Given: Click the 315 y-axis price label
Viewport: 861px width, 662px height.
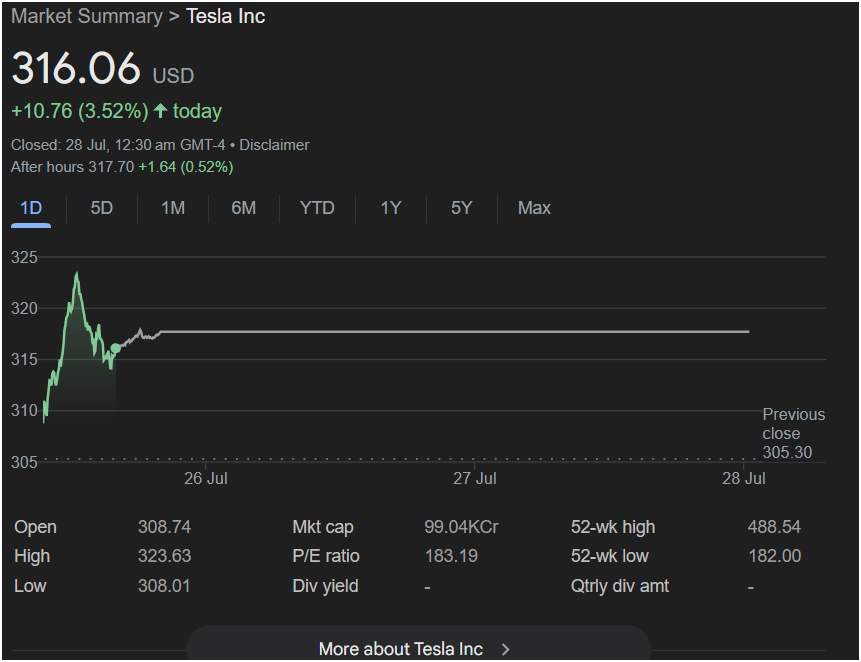Looking at the screenshot, I should [24, 360].
